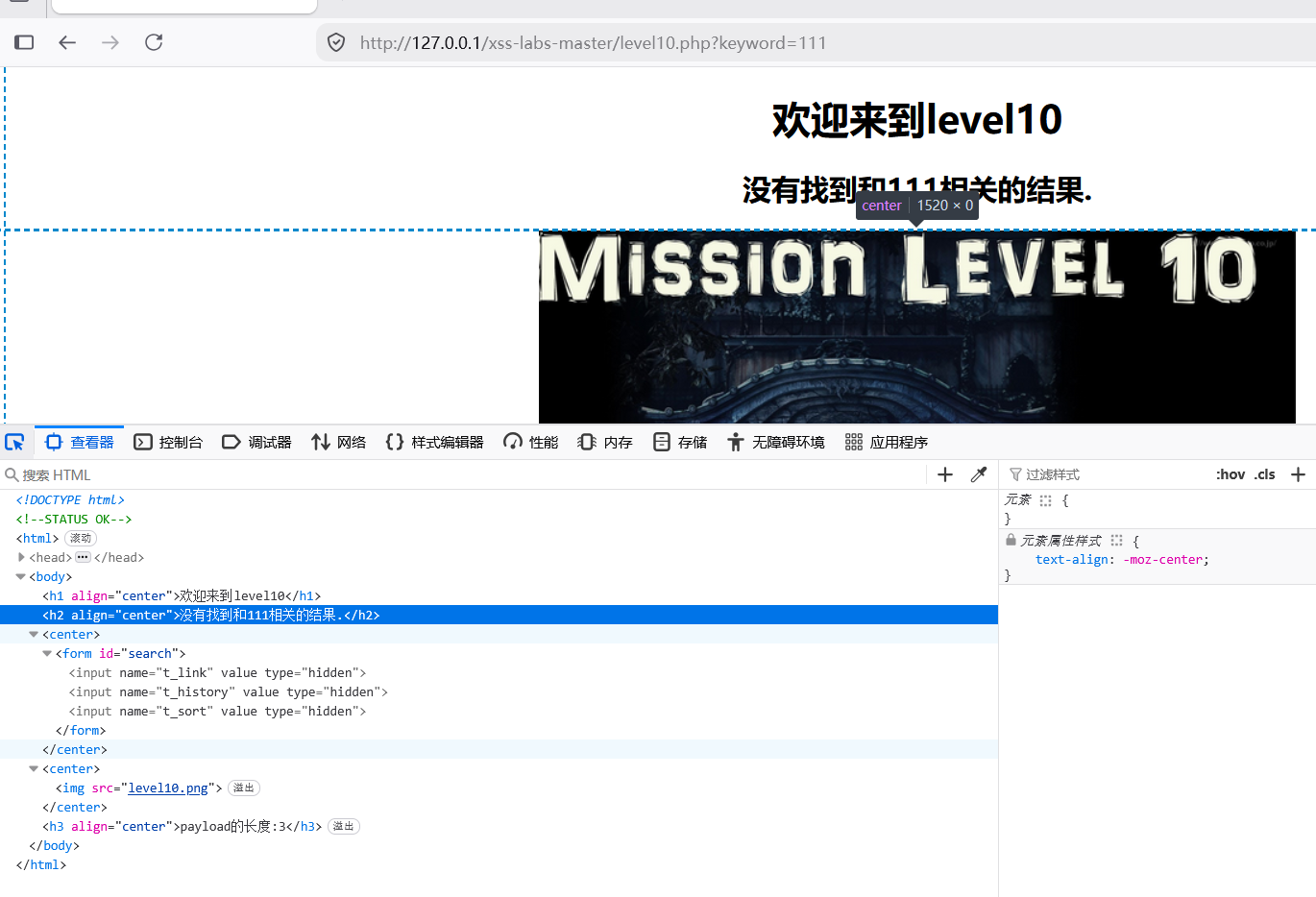Screen dimensions: 1316x897
Task: Collapse the form id=search node
Action: 47,653
